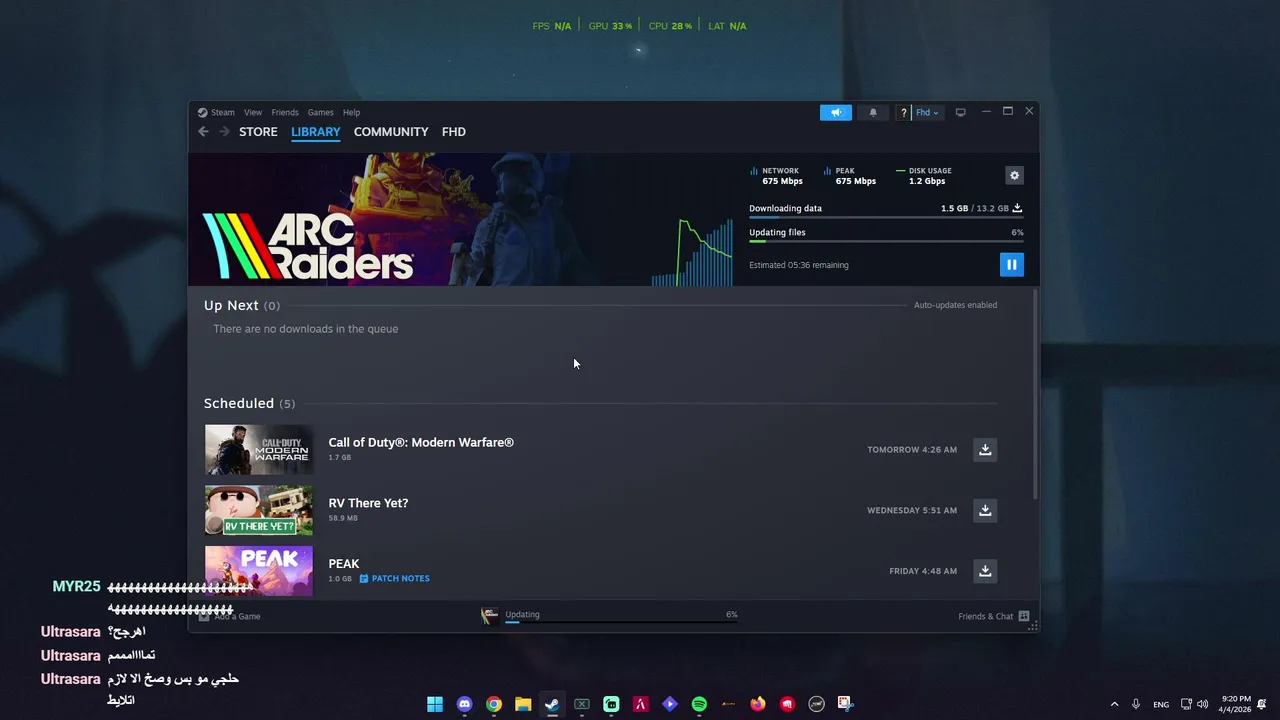Open download settings gear
The image size is (1280, 720).
pos(1014,175)
